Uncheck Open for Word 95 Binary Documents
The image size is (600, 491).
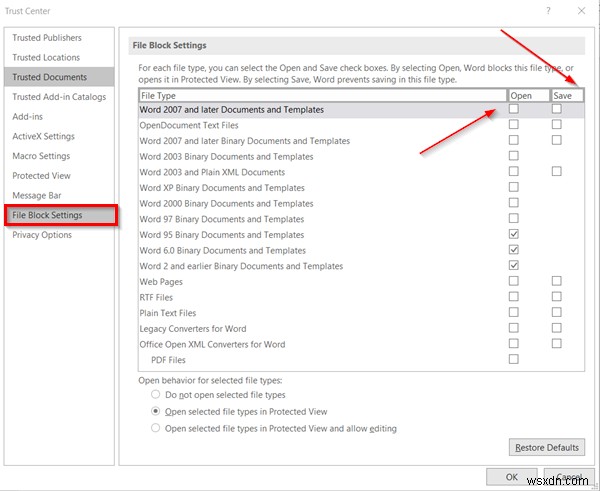tap(514, 234)
